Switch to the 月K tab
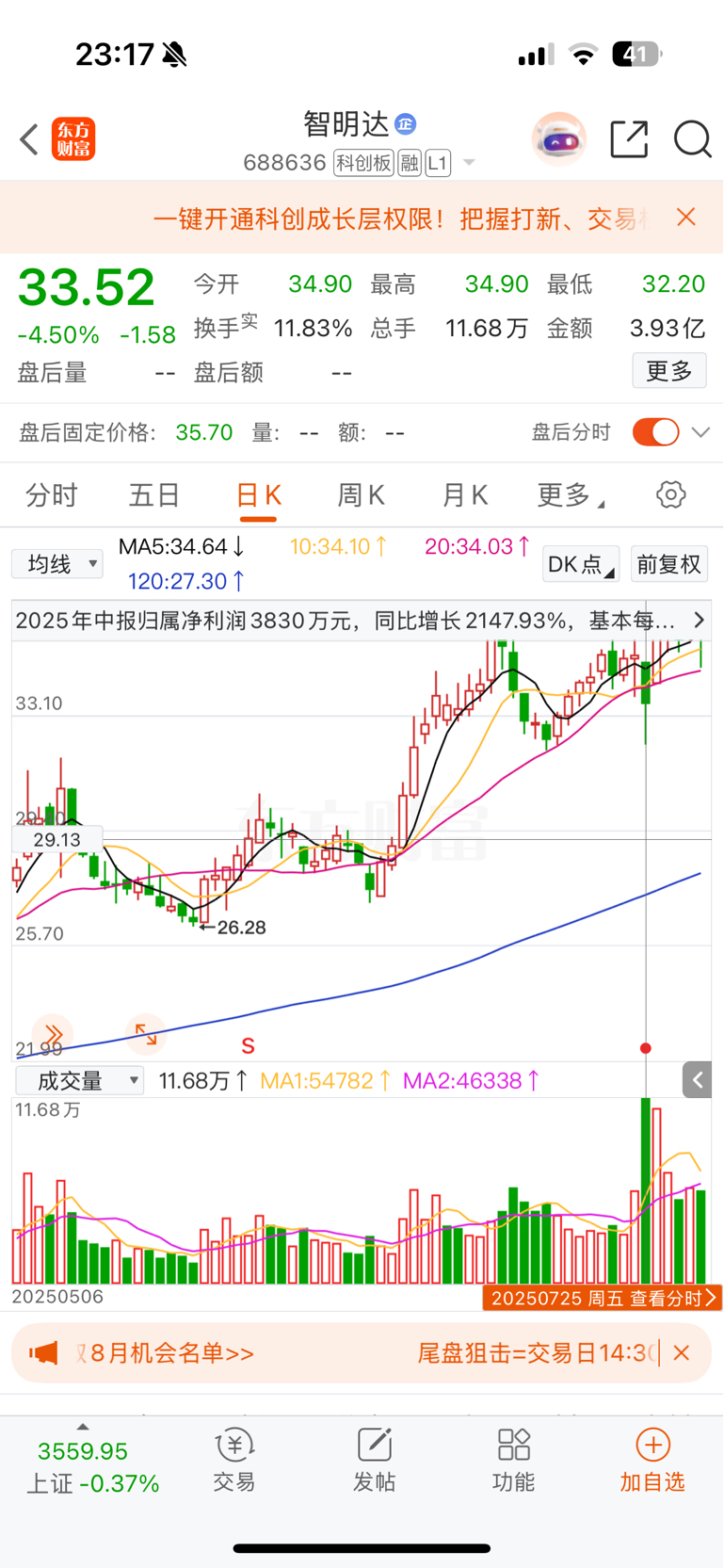The height and width of the screenshot is (1568, 724). [465, 494]
